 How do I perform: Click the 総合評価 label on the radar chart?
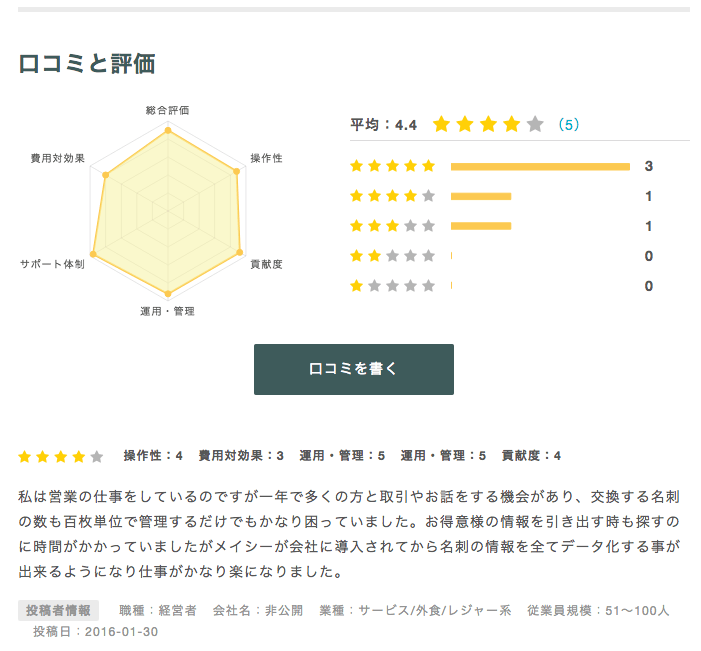click(167, 110)
